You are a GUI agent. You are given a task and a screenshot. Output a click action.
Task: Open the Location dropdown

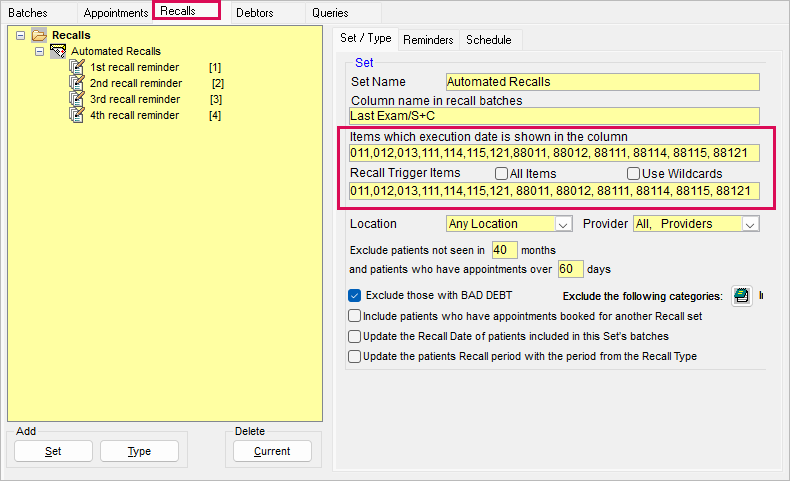(563, 224)
